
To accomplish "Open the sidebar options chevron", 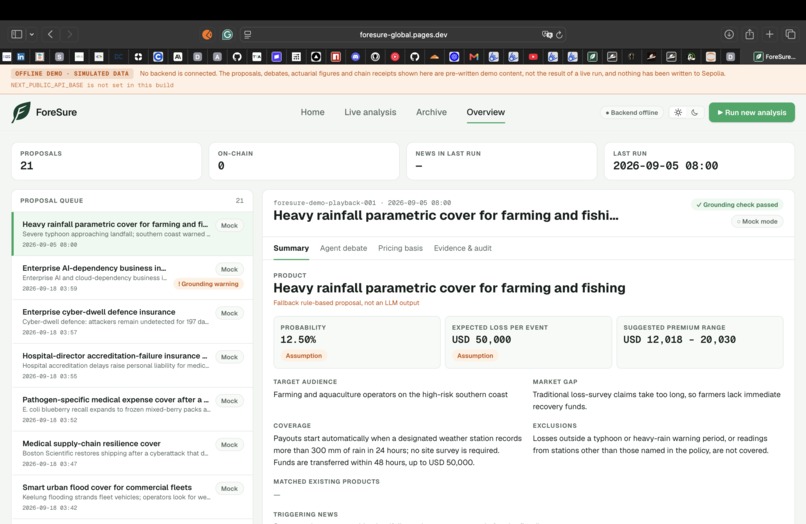I will coord(32,34).
